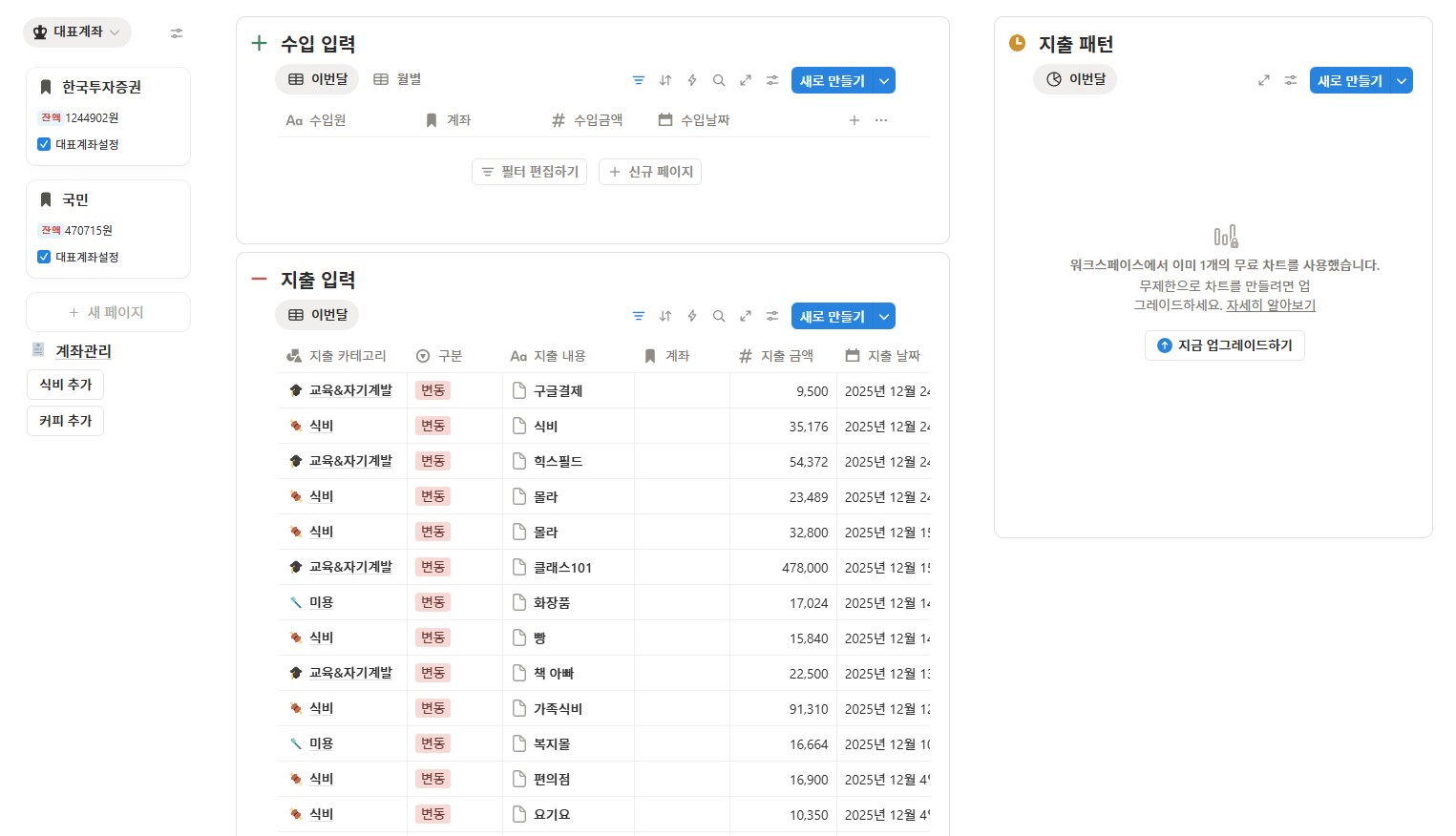1456x836 pixels.
Task: Switch to 월별 tab in 수입 입력
Action: click(x=397, y=79)
